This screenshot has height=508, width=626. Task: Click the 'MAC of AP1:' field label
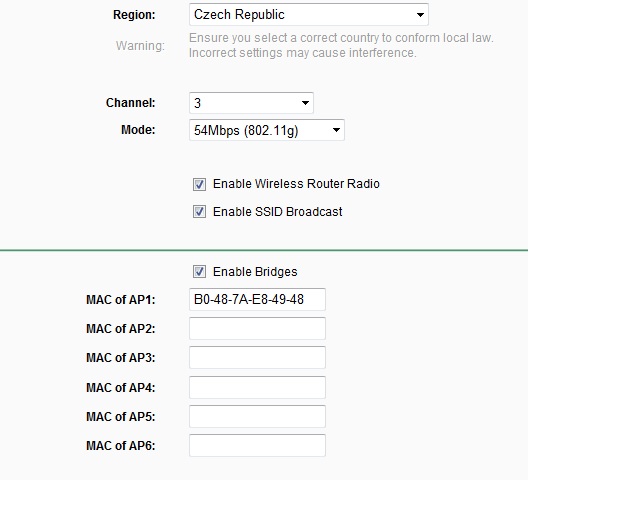coord(121,299)
